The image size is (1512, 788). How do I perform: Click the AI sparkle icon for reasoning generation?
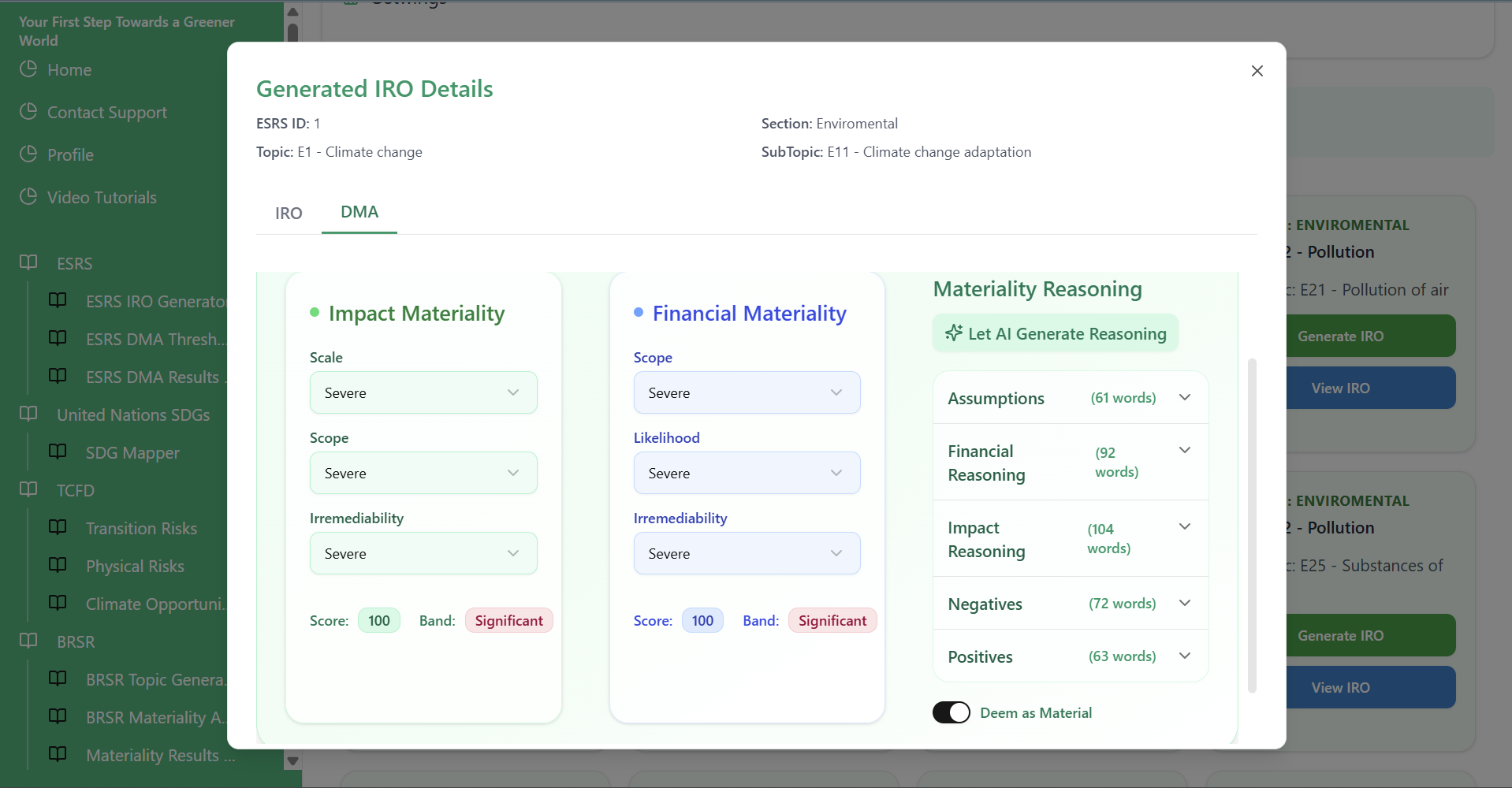click(954, 333)
